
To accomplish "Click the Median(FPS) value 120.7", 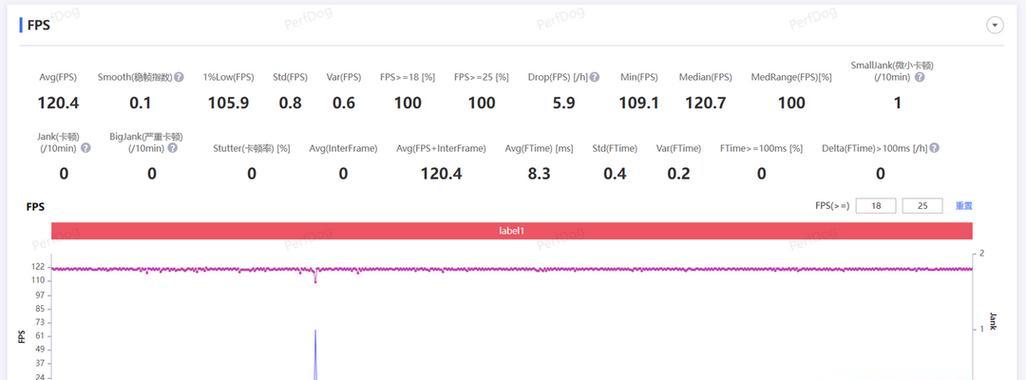I will tap(705, 103).
